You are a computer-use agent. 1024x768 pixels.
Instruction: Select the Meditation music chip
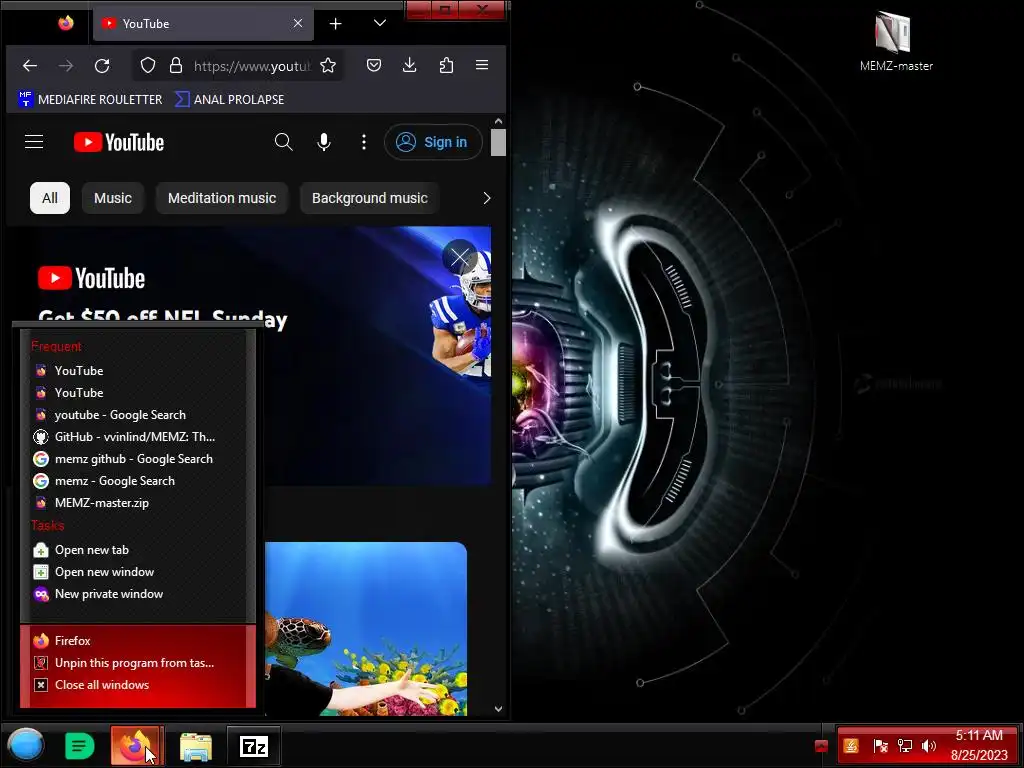(x=221, y=198)
